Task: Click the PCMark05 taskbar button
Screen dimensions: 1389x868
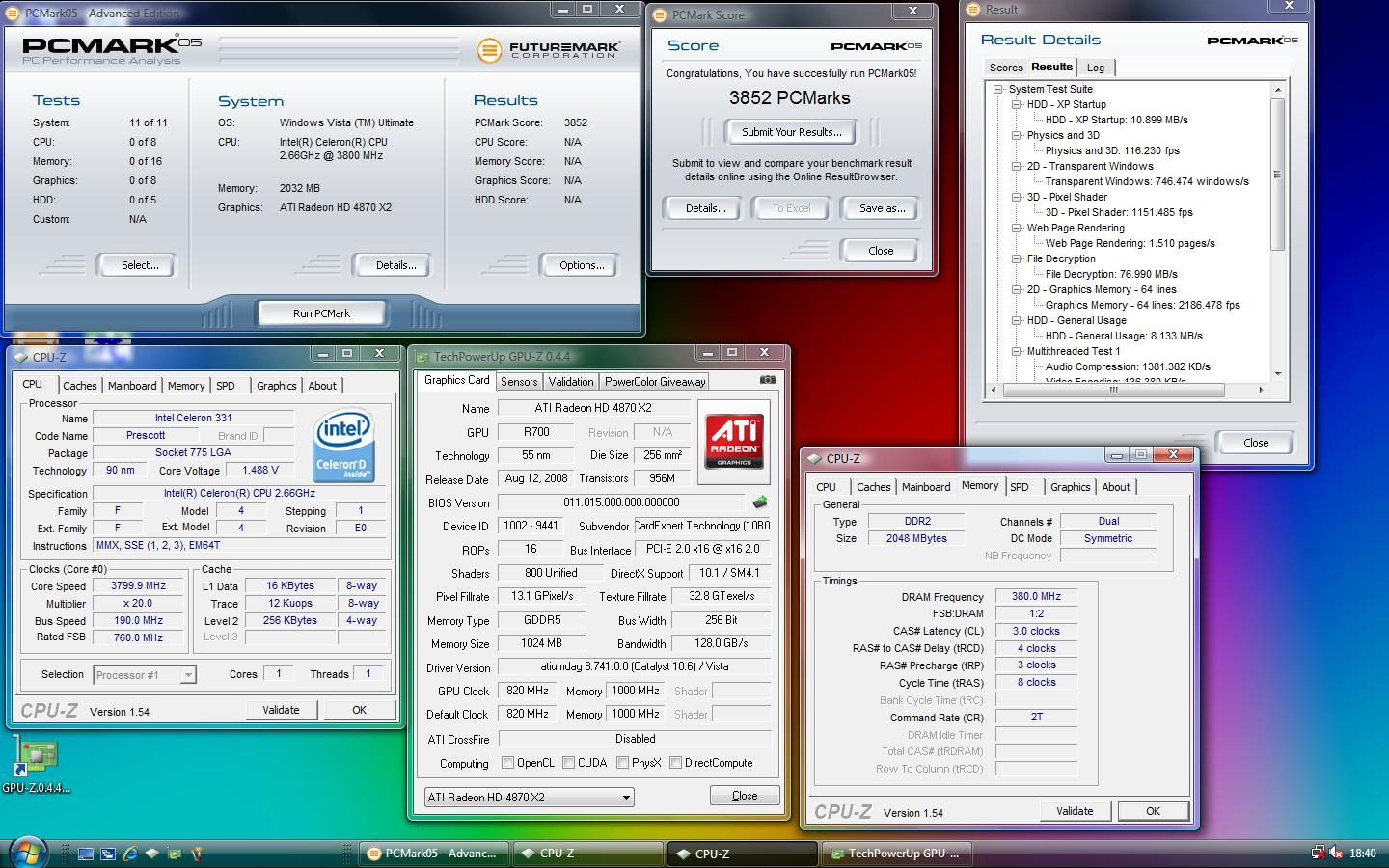Action: [434, 854]
